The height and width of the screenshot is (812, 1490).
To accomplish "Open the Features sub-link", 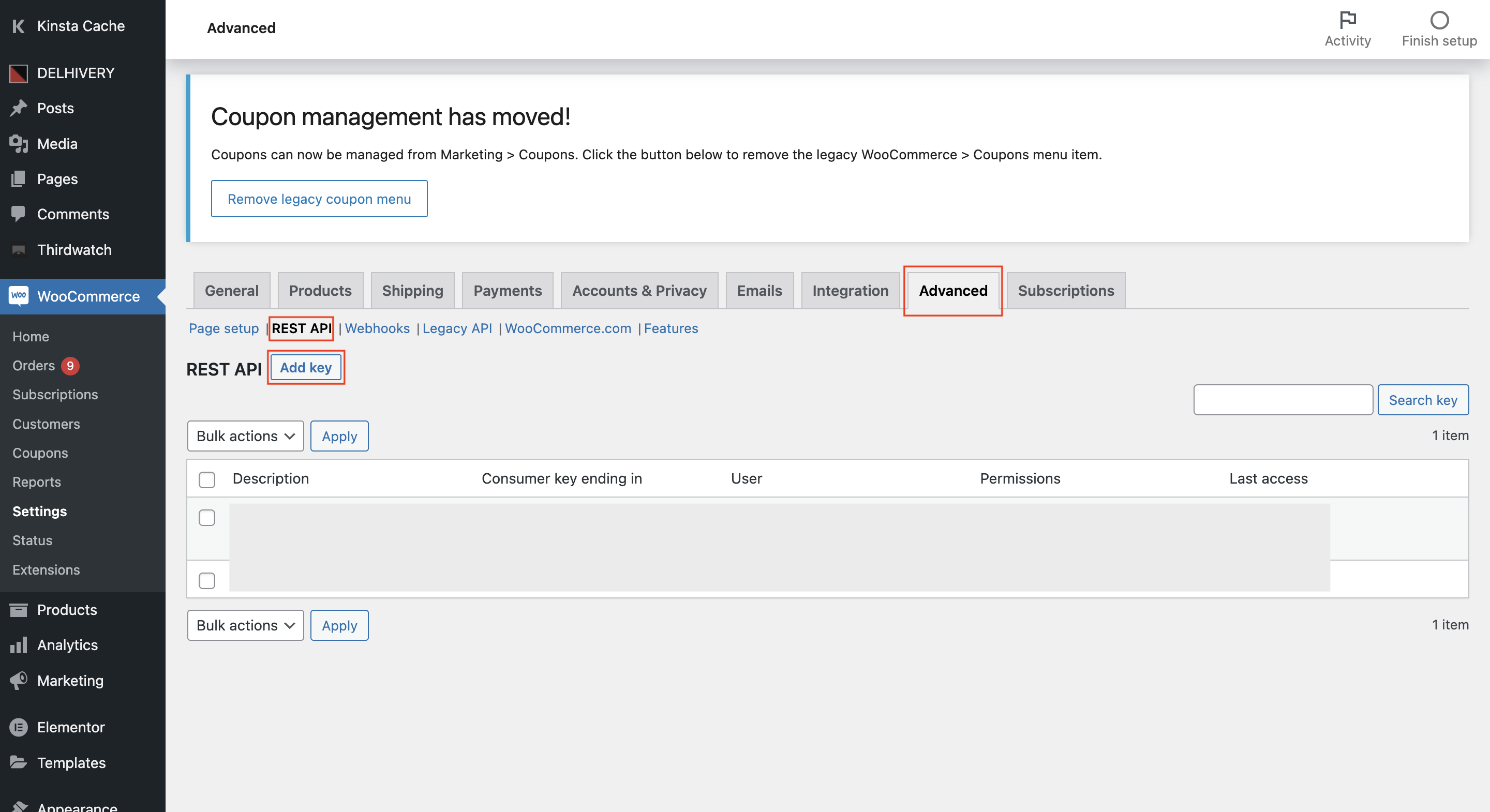I will 671,328.
